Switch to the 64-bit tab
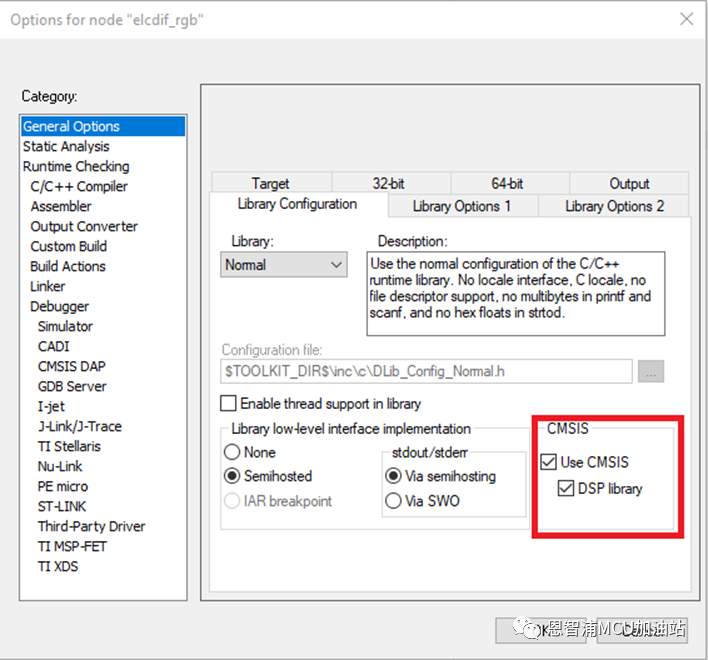 tap(508, 183)
